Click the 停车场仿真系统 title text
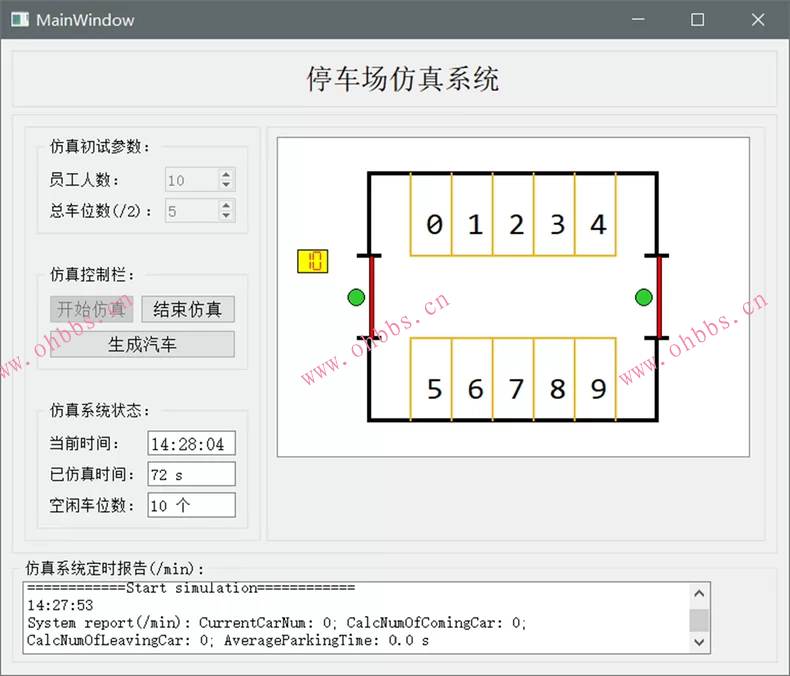 (x=403, y=79)
